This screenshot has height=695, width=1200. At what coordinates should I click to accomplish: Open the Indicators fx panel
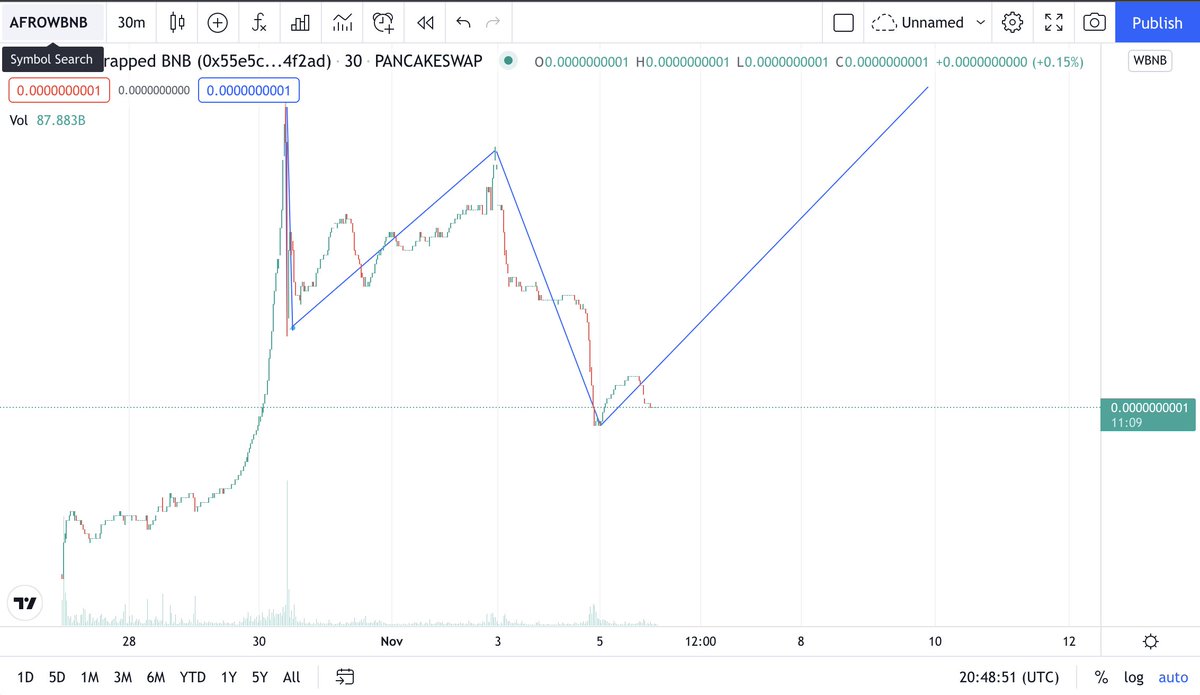tap(259, 22)
